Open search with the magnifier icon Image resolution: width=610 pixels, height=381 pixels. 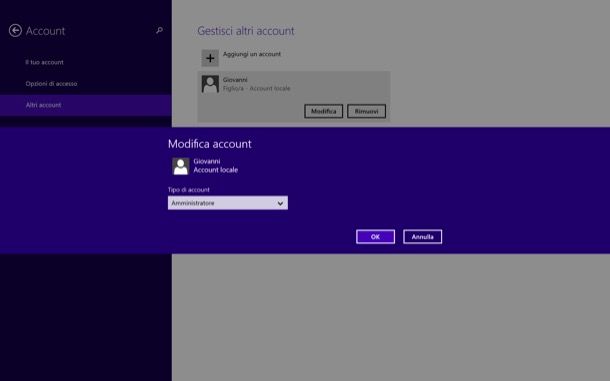pyautogui.click(x=159, y=30)
